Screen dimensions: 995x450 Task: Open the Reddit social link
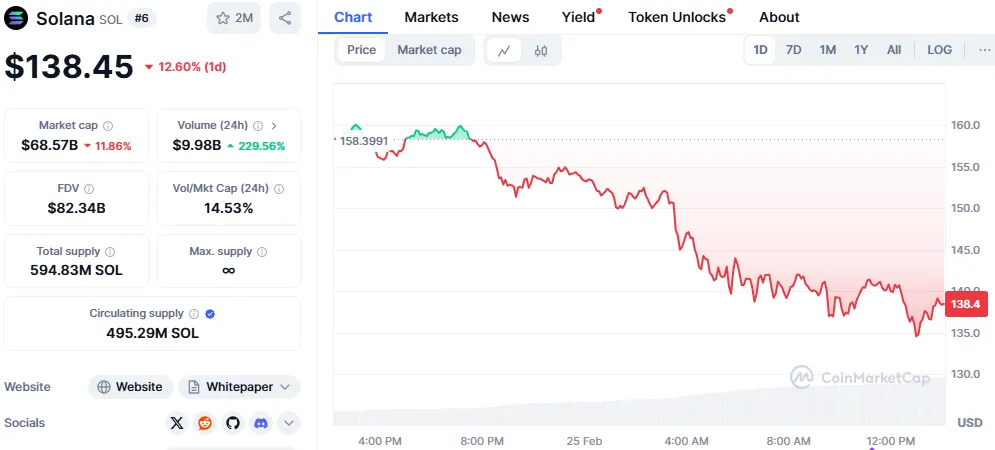coord(205,423)
